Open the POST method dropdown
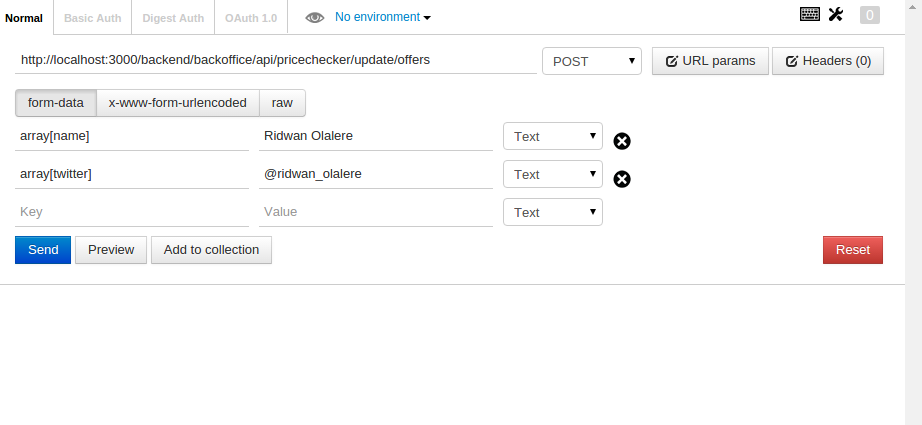Screen dimensions: 922x425 pos(591,61)
